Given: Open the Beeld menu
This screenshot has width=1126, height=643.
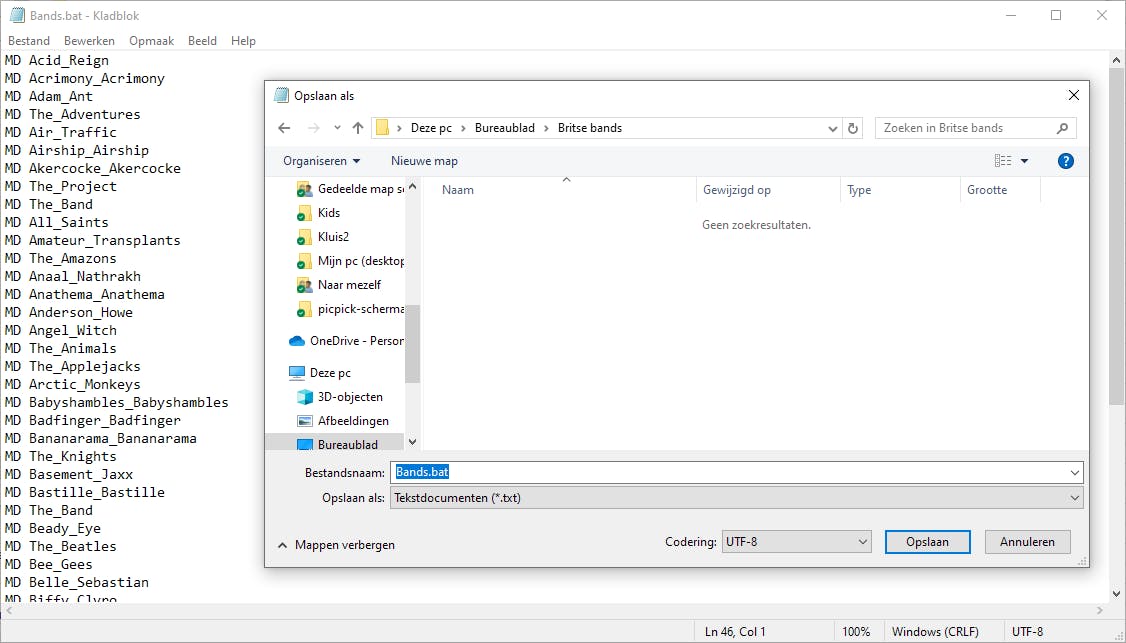Looking at the screenshot, I should [203, 41].
